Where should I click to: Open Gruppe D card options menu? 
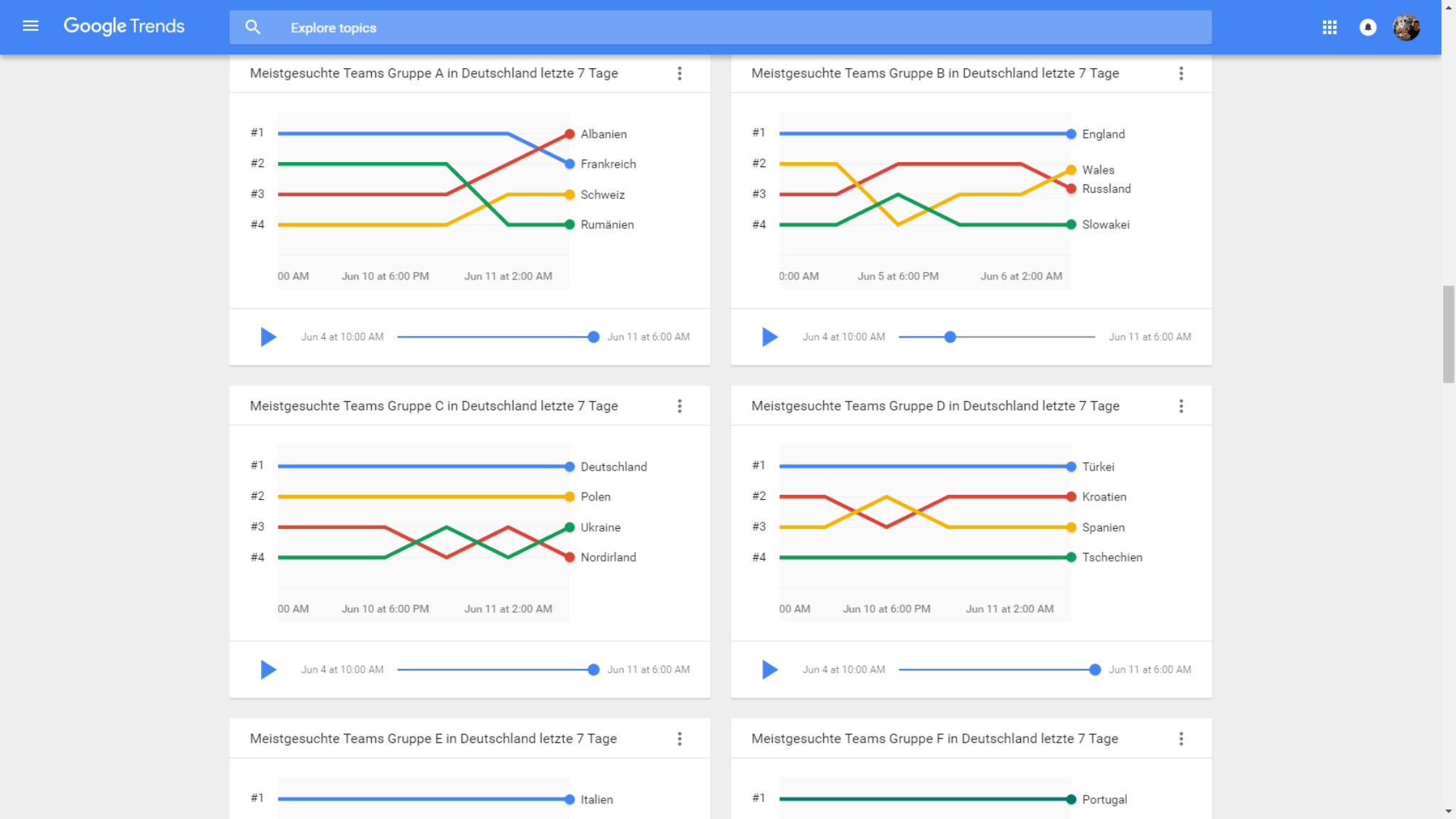point(1181,406)
